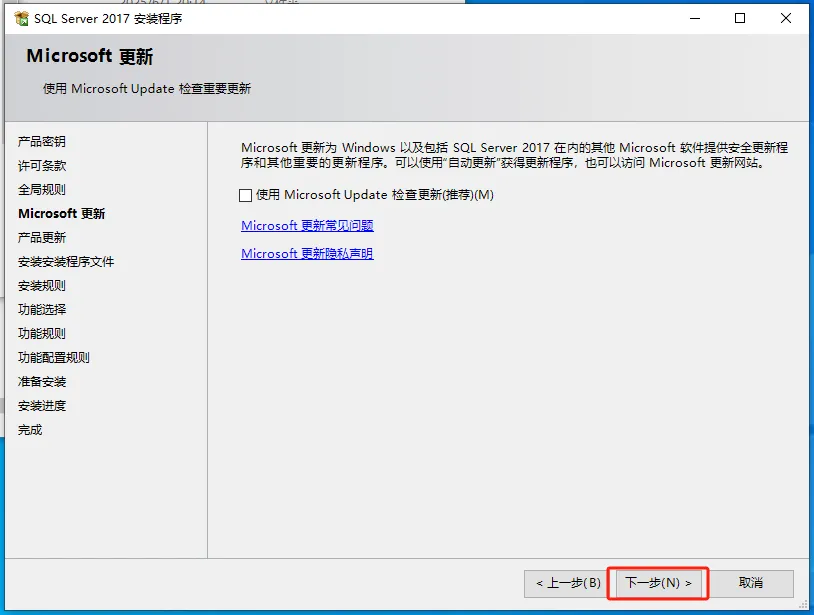Screen dimensions: 814x615
Task: Open the Microsoft 更新隐私声明 link
Action: [x=307, y=253]
